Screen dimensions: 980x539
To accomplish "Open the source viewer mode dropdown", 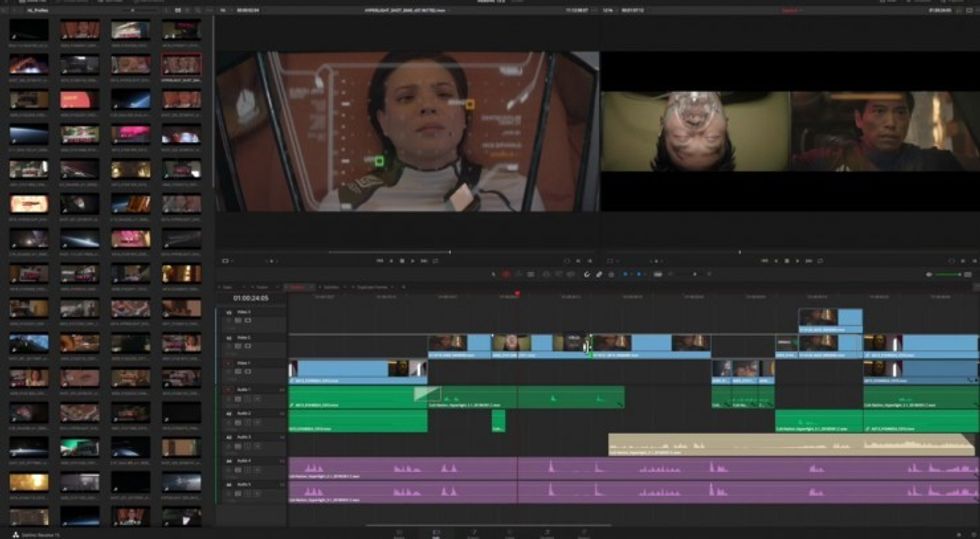I will click(226, 261).
